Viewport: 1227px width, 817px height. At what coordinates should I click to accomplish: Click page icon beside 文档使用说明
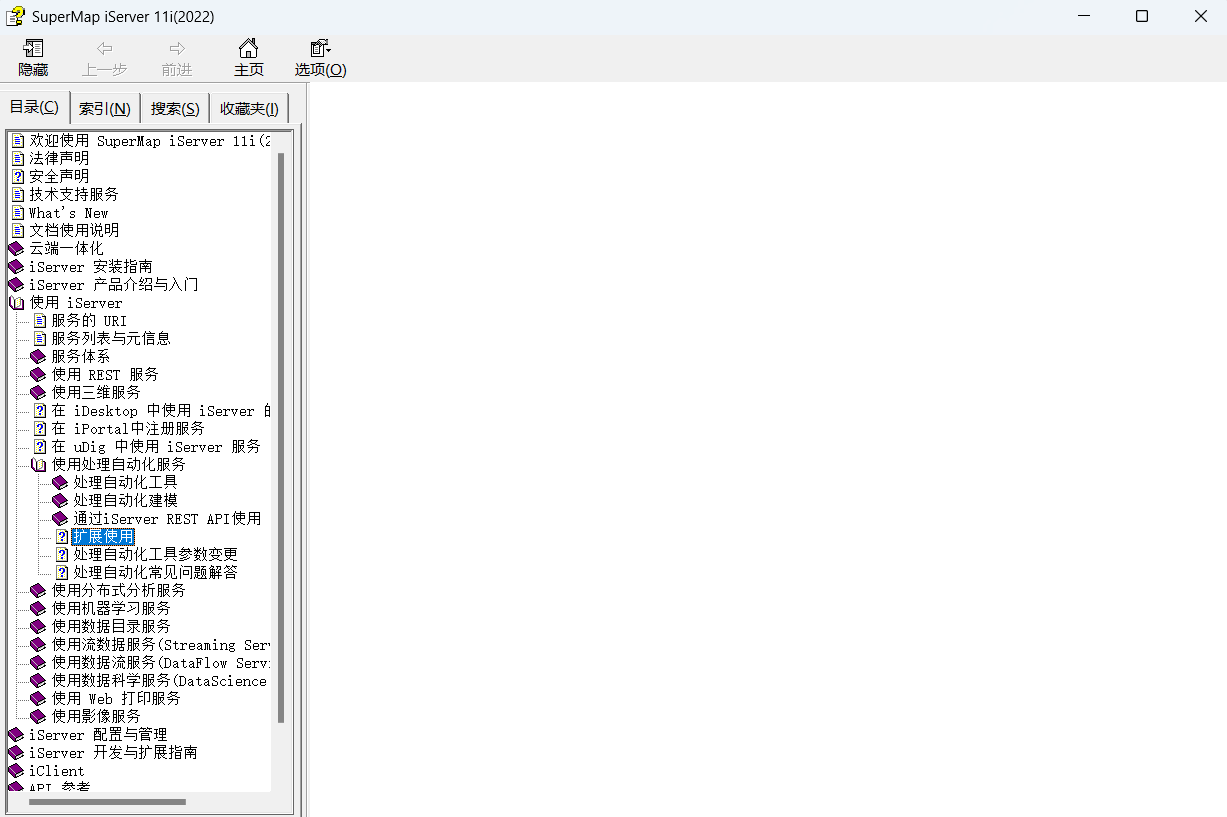click(x=17, y=230)
